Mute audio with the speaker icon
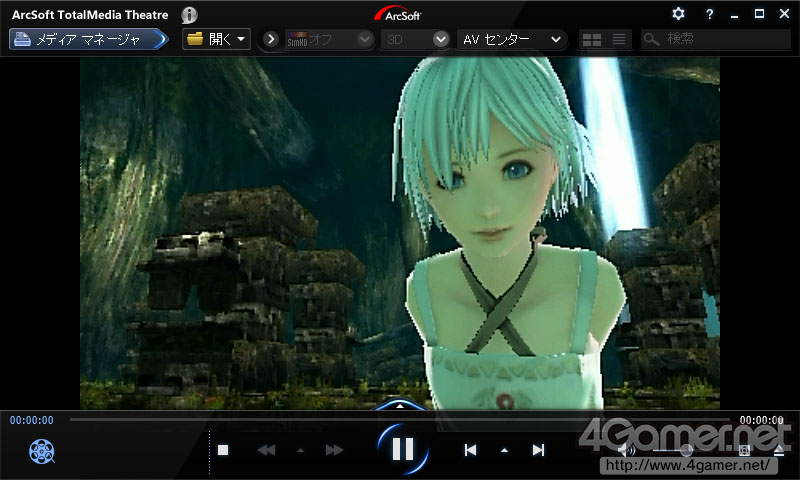The width and height of the screenshot is (800, 480). coord(626,450)
